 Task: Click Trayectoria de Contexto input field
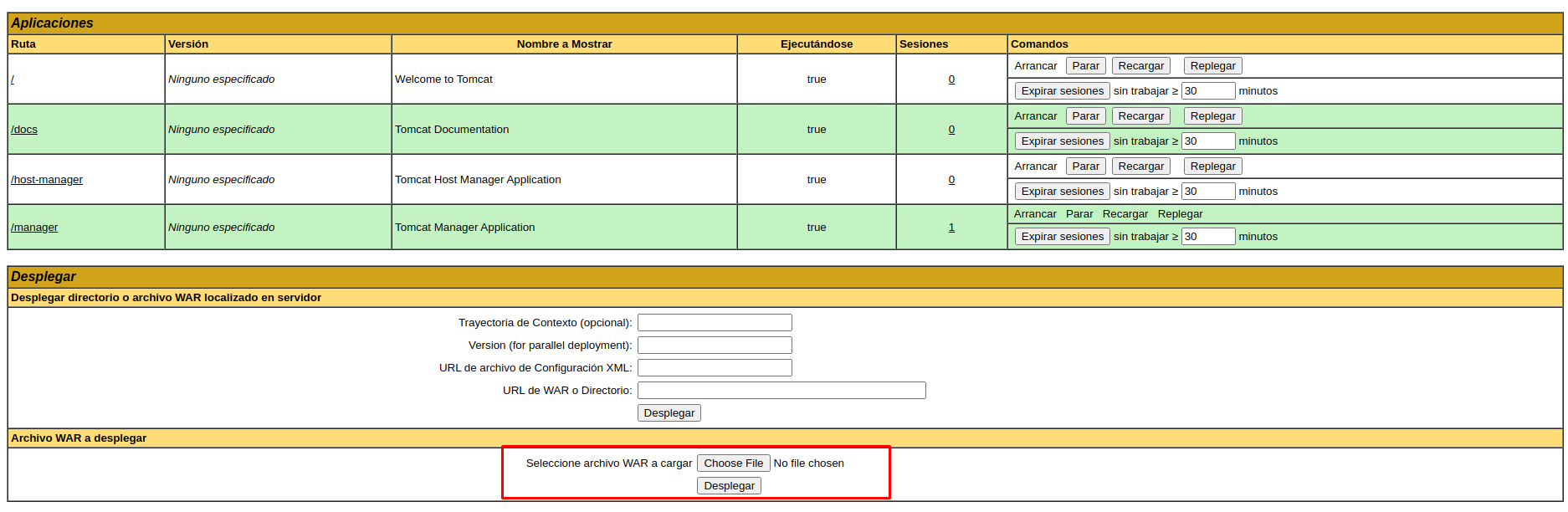tap(715, 323)
